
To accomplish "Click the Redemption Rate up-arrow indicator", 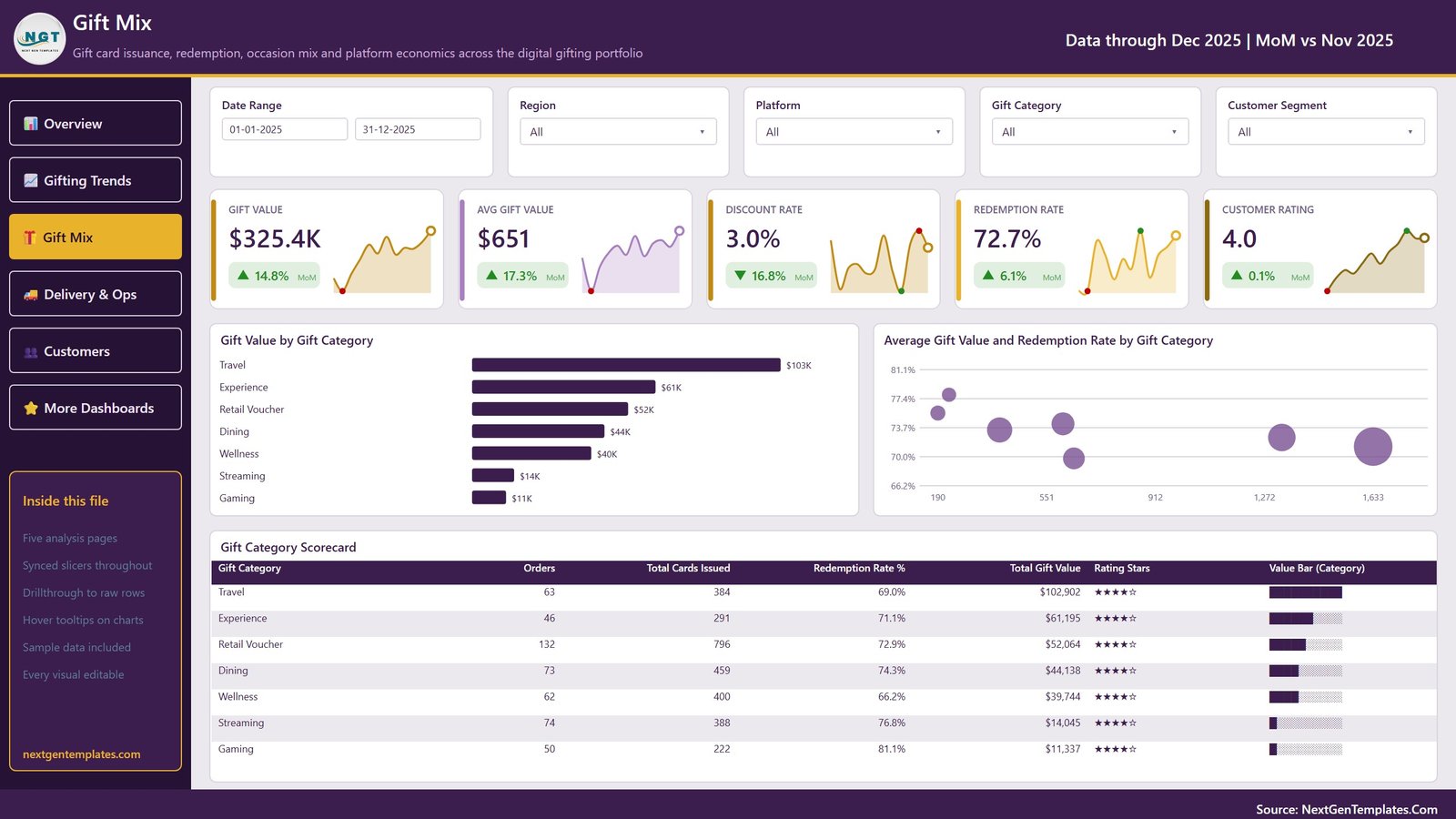I will point(988,275).
